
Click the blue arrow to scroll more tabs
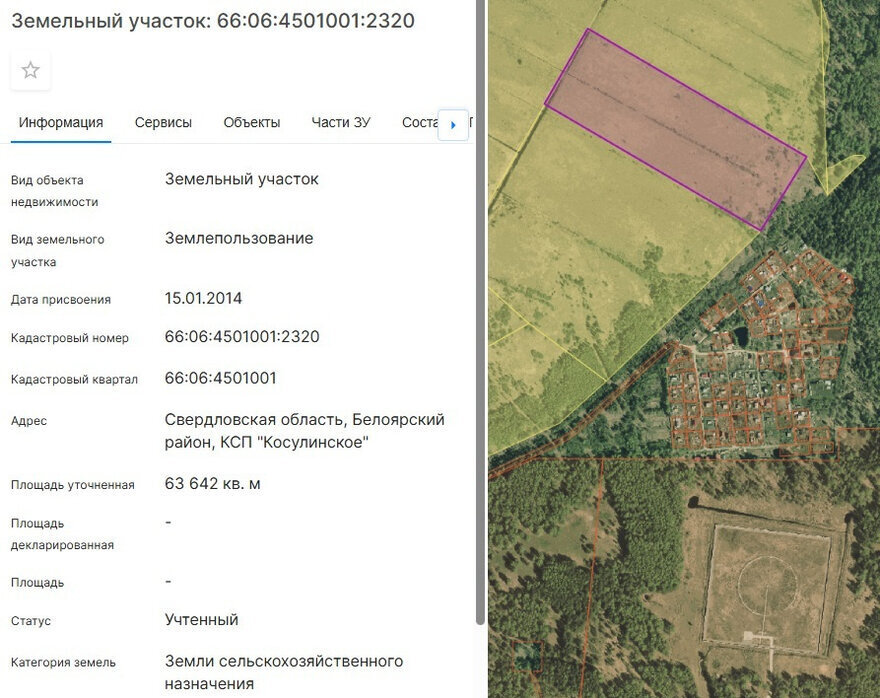455,124
